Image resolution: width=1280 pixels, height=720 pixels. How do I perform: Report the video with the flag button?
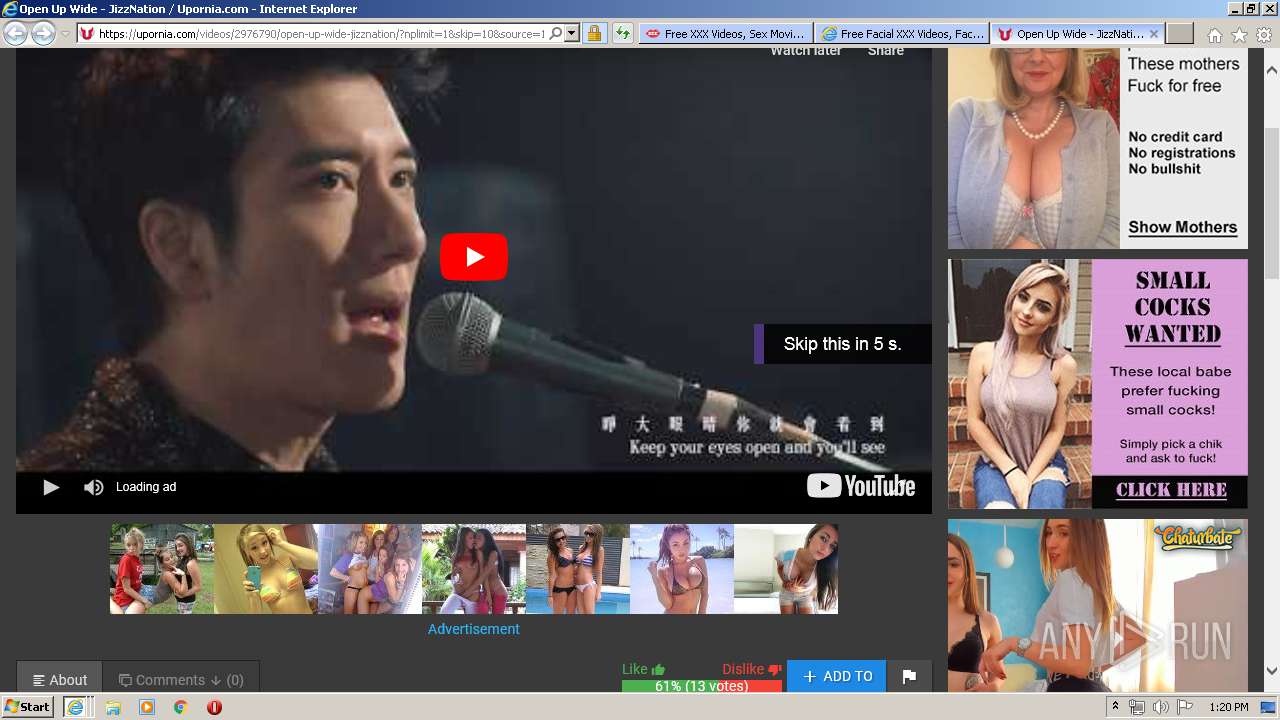909,677
